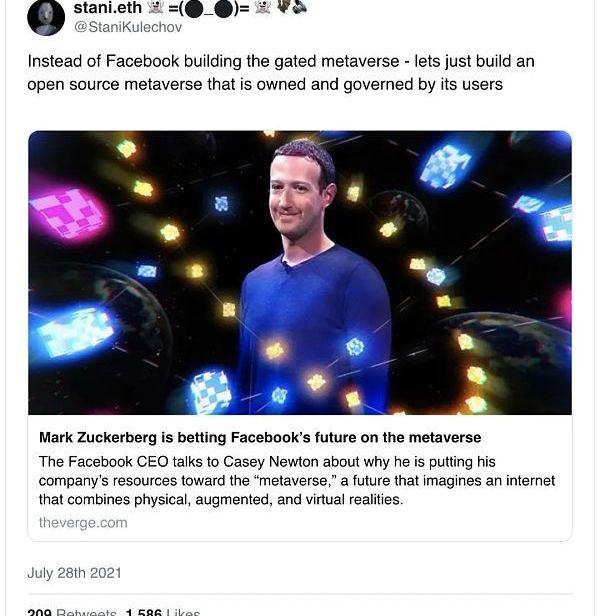Click the tweet text about open source metaverse
Screen dimensions: 600x616
click(x=280, y=73)
